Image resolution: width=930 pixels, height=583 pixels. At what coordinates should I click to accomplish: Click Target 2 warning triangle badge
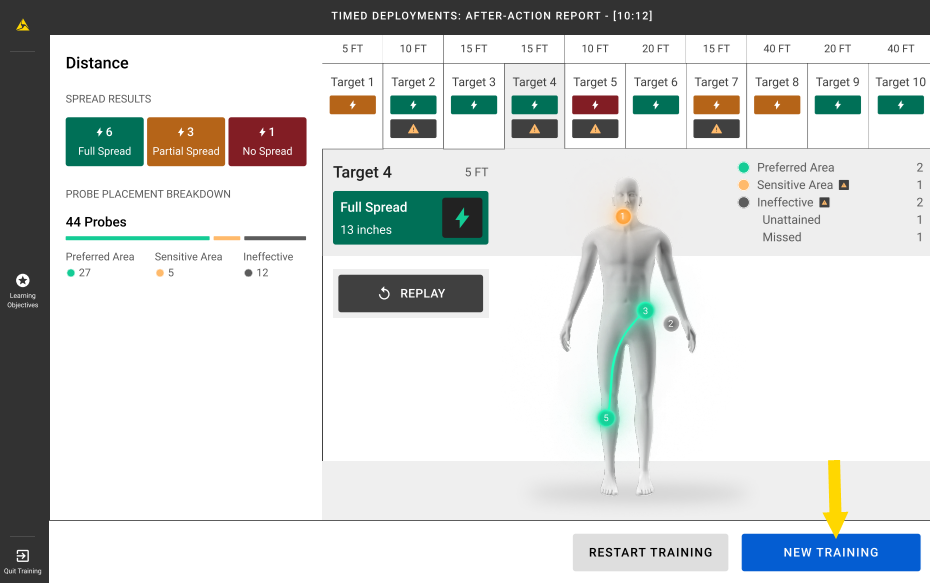[413, 128]
